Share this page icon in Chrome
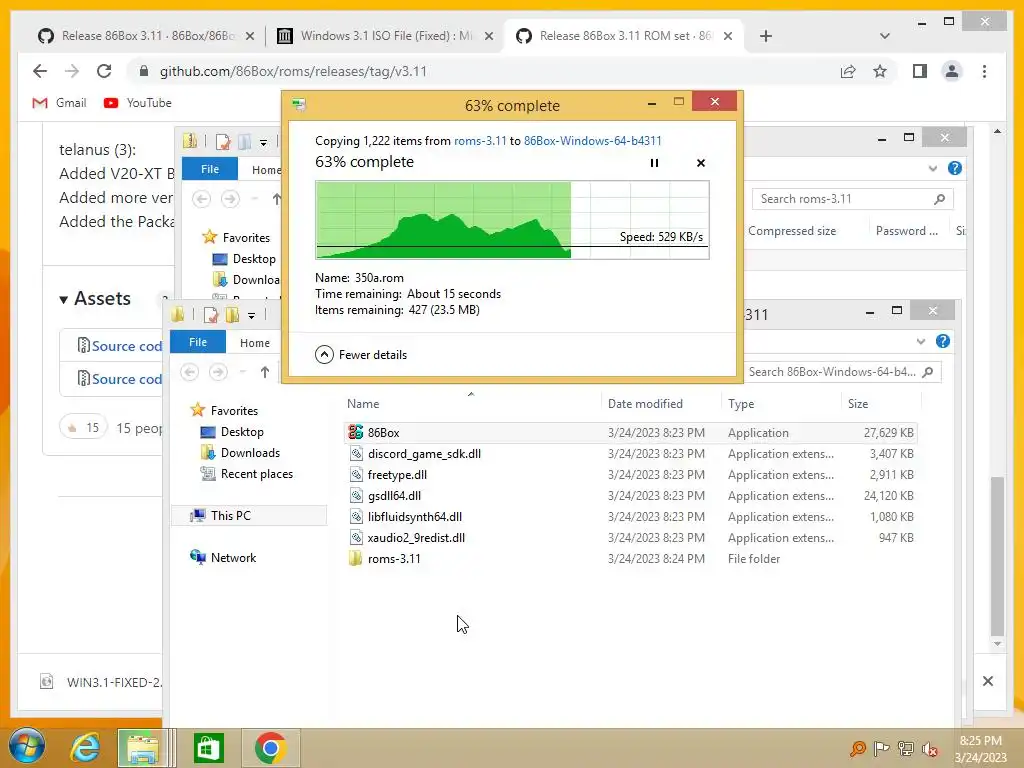Viewport: 1024px width, 768px height. [848, 71]
